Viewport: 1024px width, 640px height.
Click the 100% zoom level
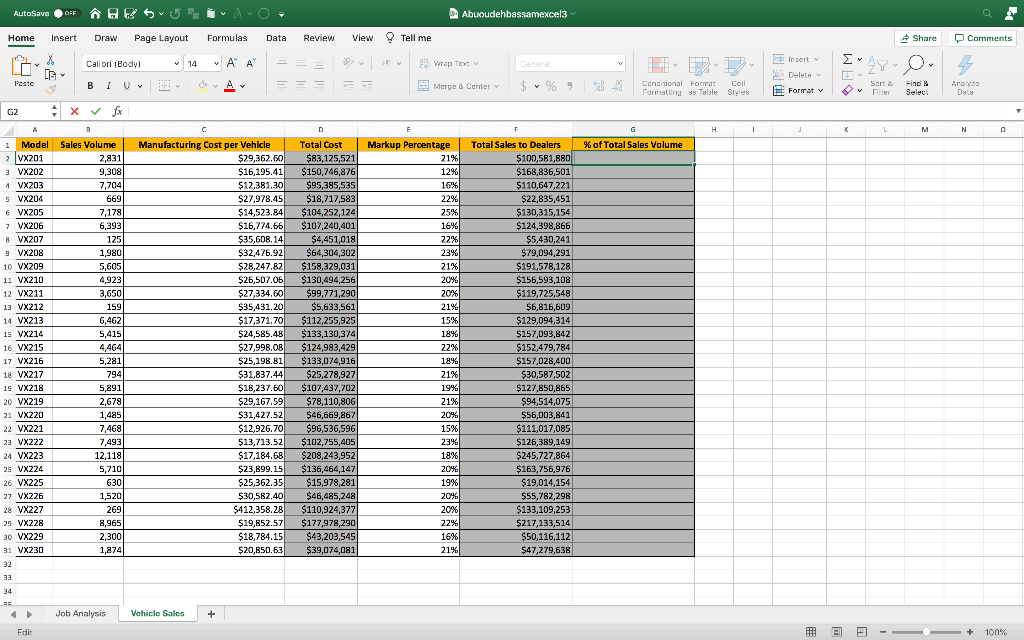coord(995,632)
